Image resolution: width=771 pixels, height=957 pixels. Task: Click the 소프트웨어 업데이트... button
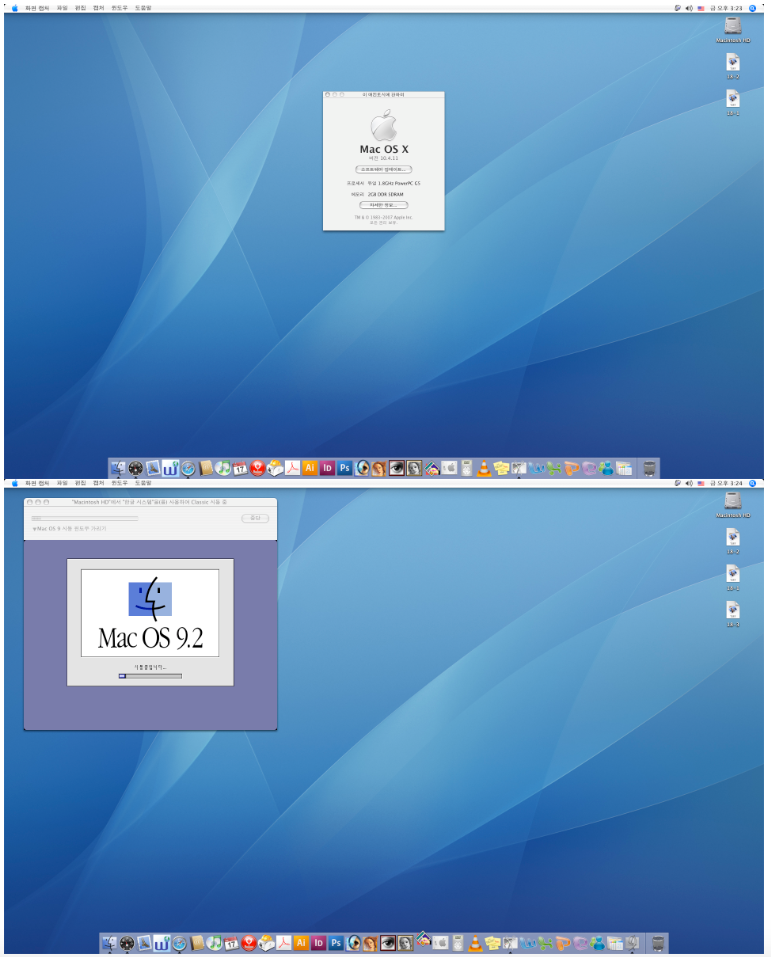coord(383,170)
